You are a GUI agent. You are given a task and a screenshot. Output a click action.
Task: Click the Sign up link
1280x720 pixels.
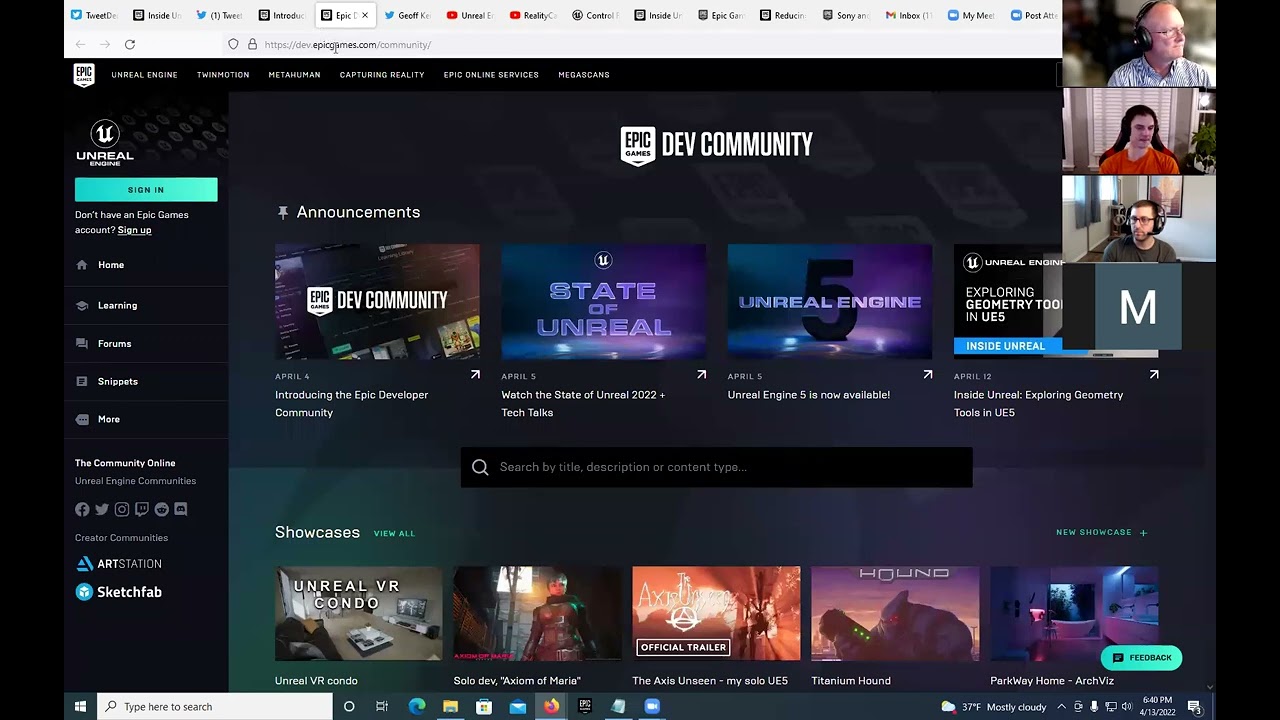click(134, 230)
